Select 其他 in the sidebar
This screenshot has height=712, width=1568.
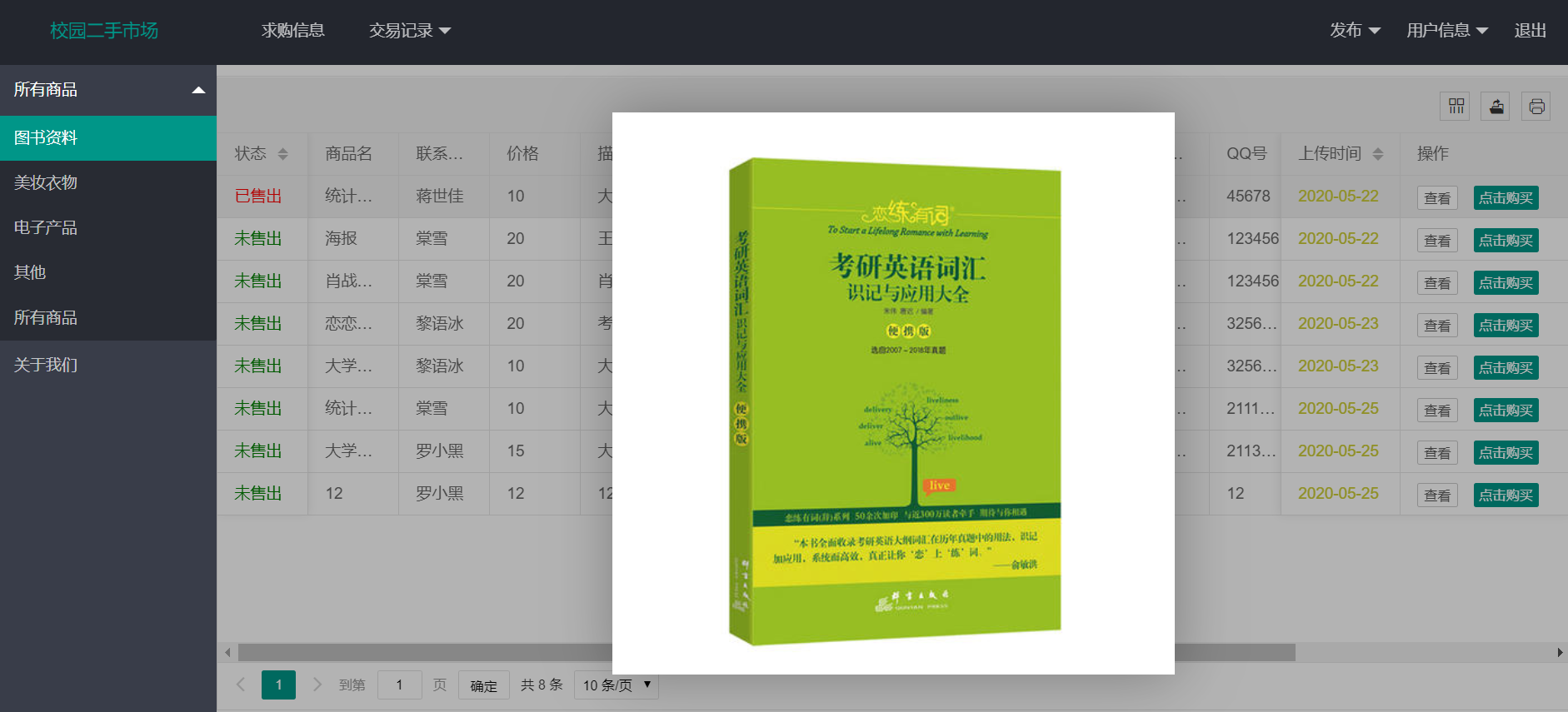[108, 273]
